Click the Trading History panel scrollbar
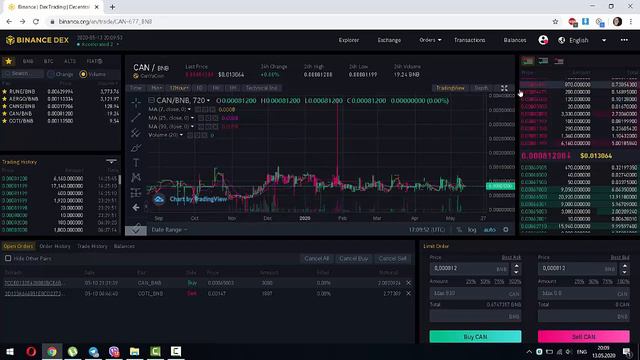This screenshot has height=360, width=640. tap(120, 180)
